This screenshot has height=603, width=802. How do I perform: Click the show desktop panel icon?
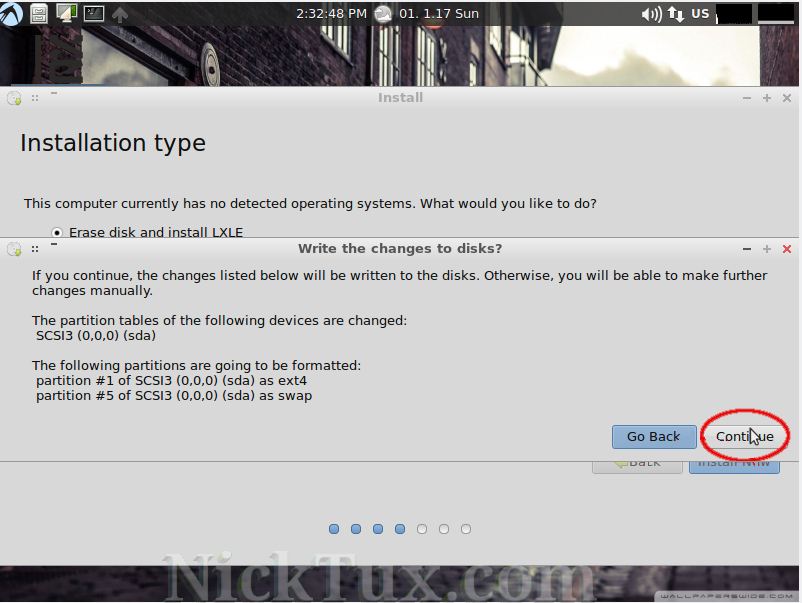click(x=66, y=13)
